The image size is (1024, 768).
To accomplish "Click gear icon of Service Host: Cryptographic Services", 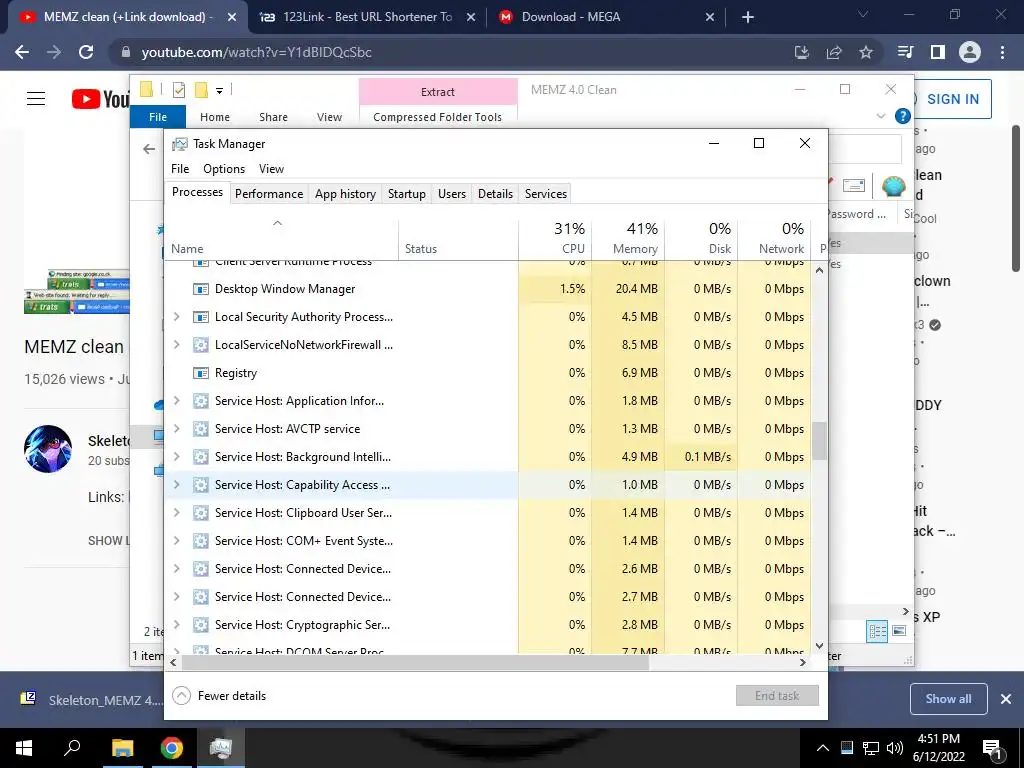I will 200,625.
